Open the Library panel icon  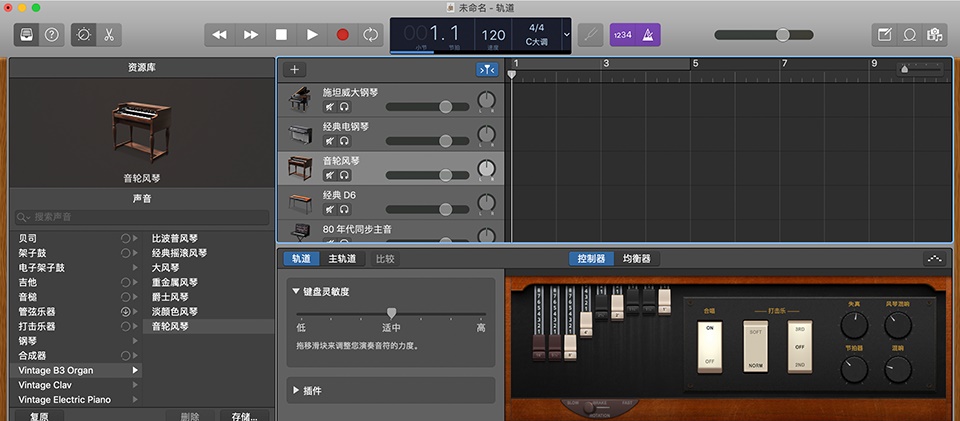27,34
